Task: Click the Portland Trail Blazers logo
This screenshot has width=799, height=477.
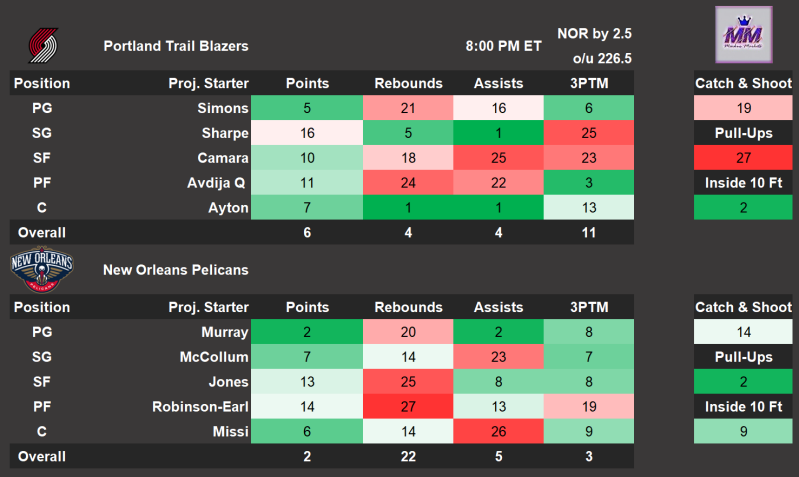Action: [x=42, y=46]
